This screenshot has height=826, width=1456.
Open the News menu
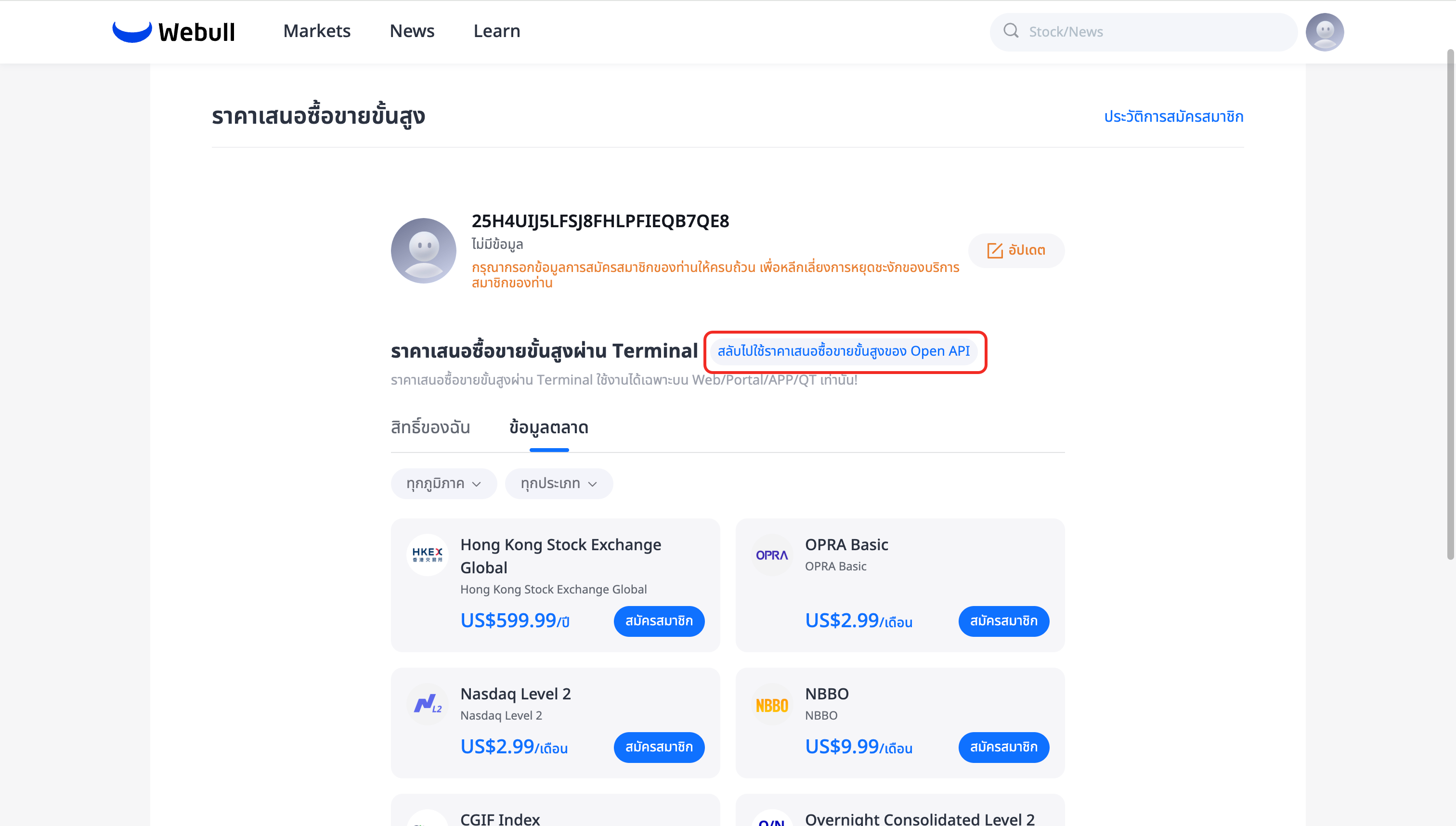pyautogui.click(x=412, y=31)
